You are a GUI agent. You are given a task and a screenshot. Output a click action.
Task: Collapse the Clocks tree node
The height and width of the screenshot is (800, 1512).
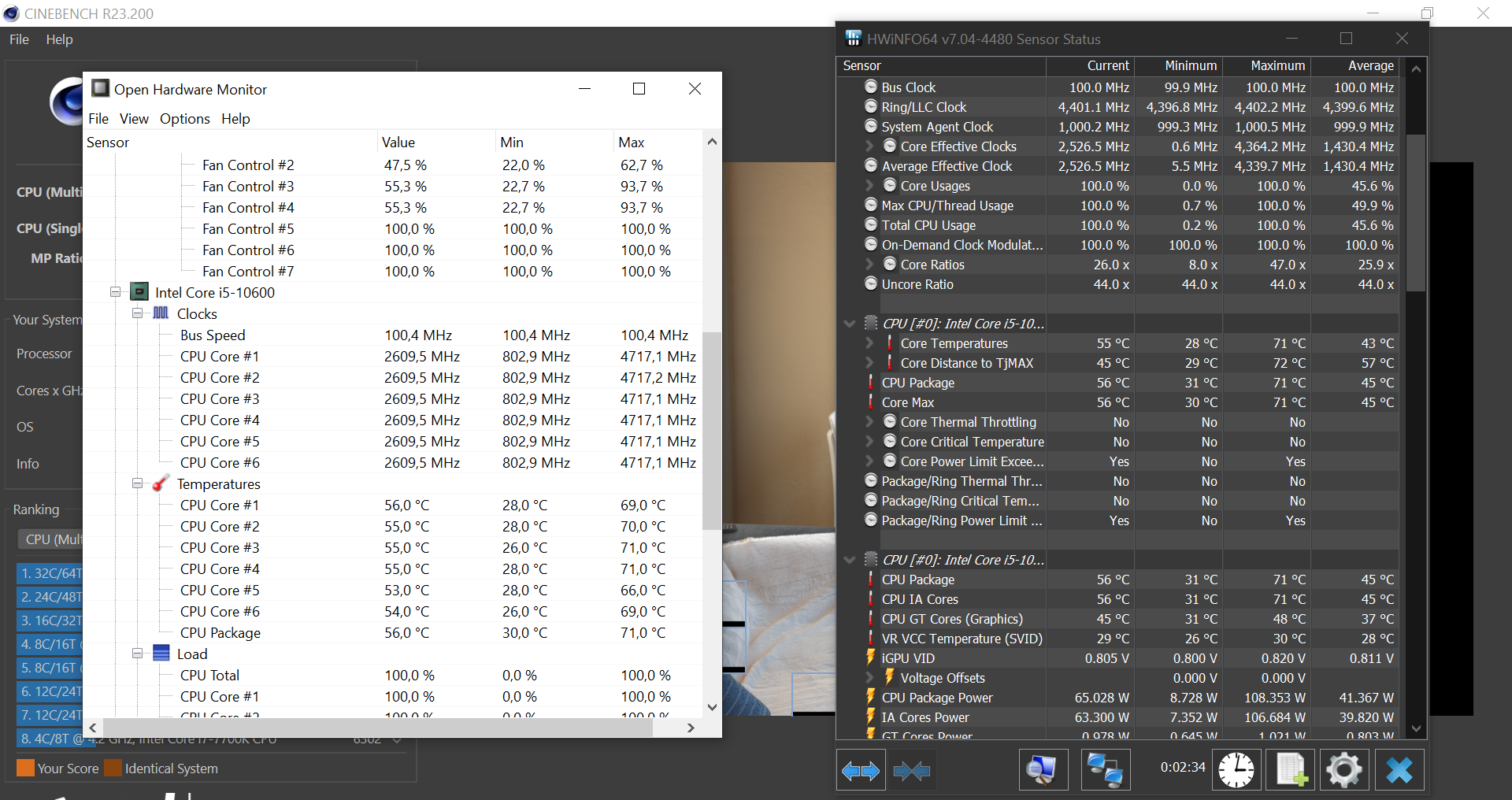point(137,313)
